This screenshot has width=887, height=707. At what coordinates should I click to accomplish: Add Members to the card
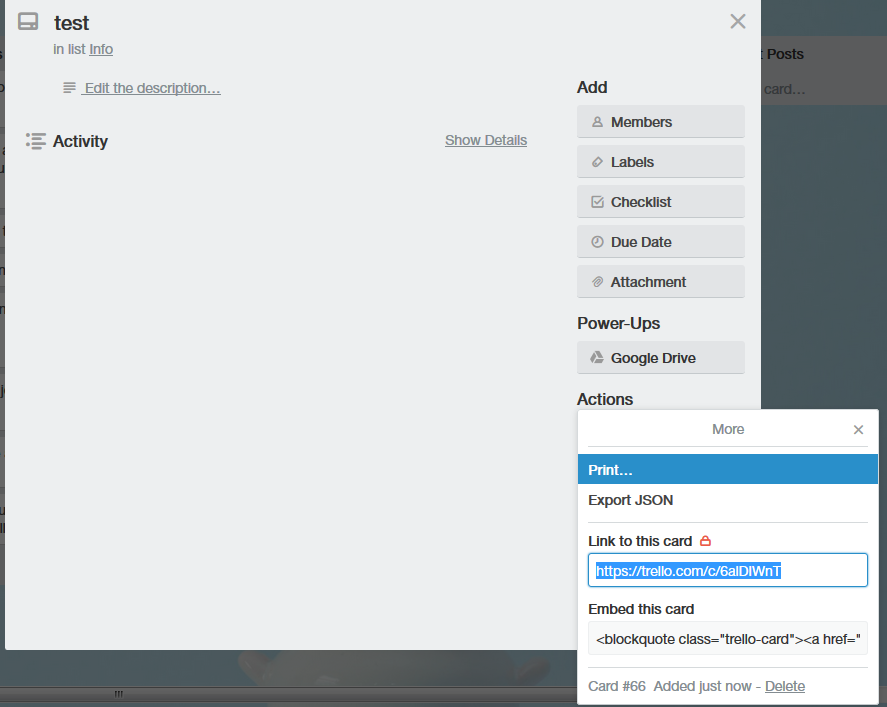pyautogui.click(x=661, y=122)
